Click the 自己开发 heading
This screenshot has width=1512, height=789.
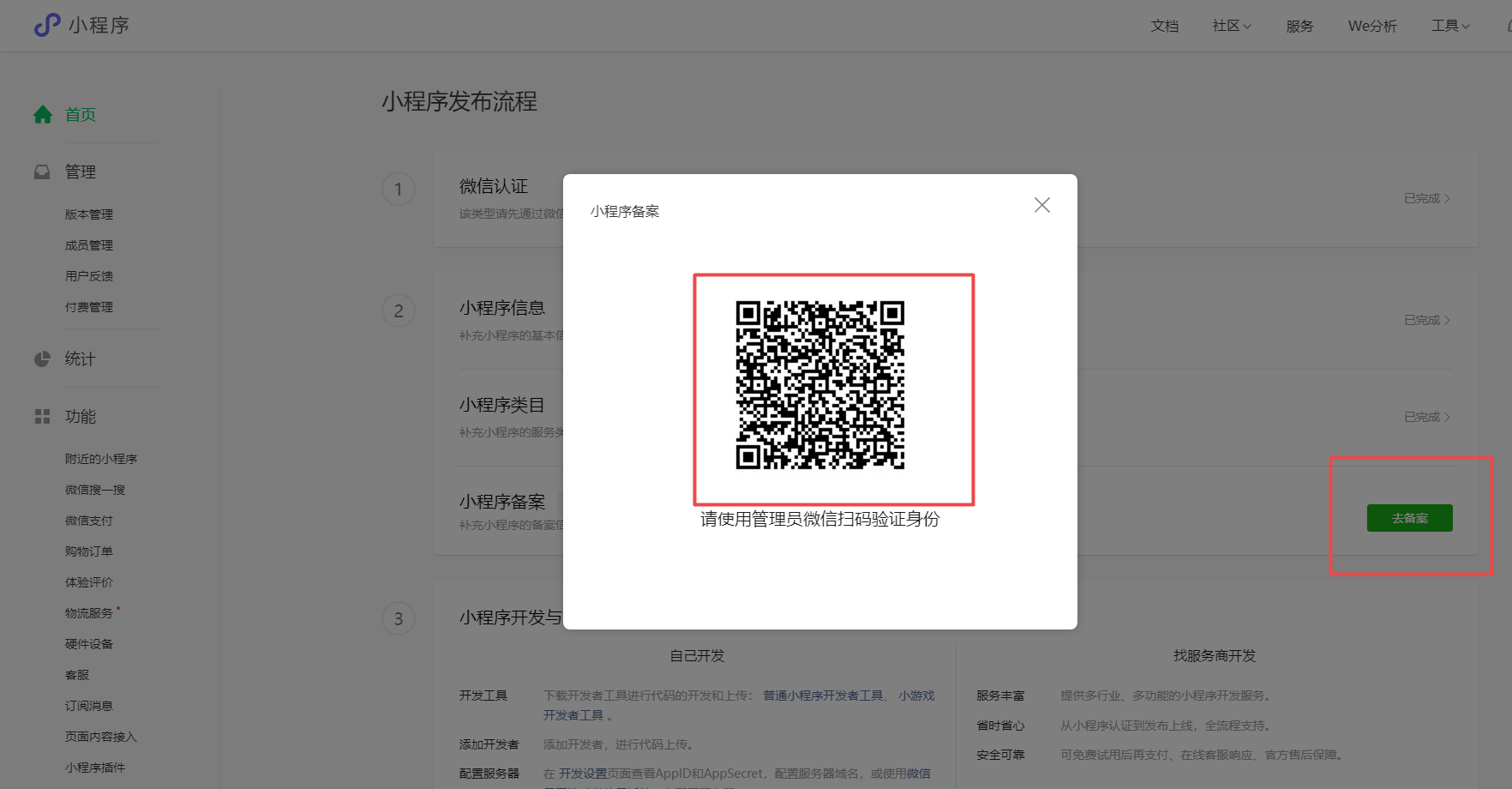pos(697,656)
